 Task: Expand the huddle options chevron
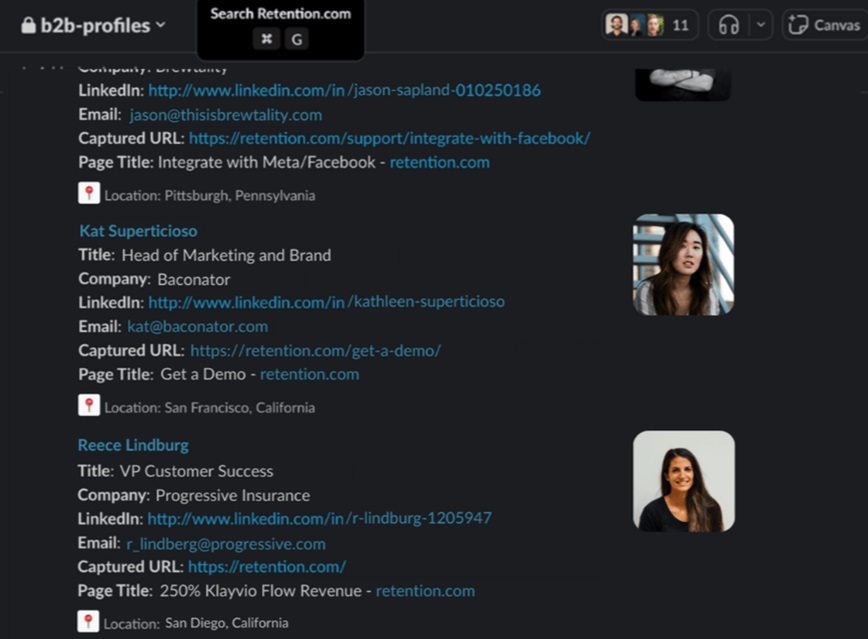(761, 25)
